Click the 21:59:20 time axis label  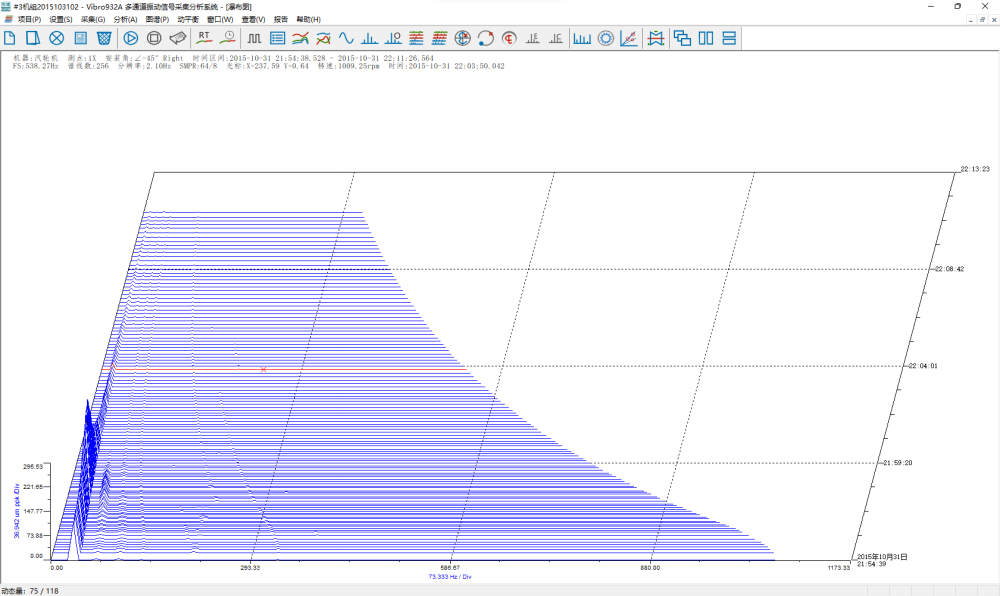click(x=897, y=463)
